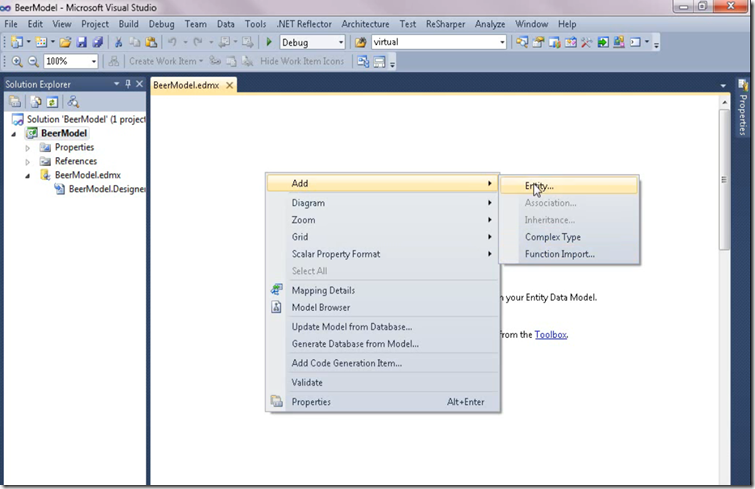755x489 pixels.
Task: Open the Solution Explorer window position dropdown arrow
Action: 116,84
